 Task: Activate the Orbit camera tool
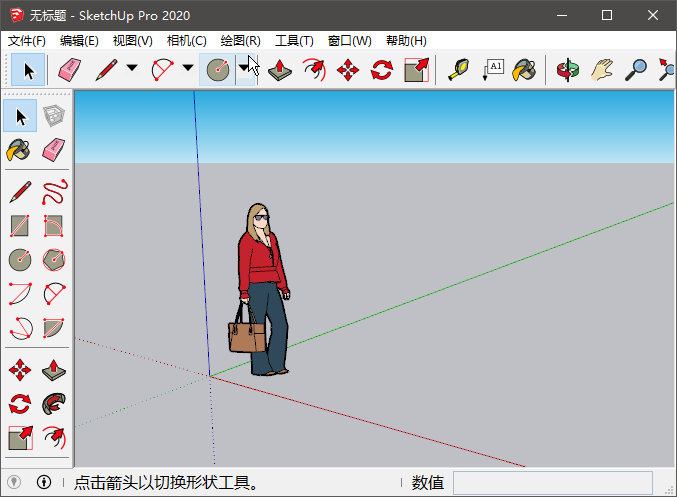tap(567, 70)
